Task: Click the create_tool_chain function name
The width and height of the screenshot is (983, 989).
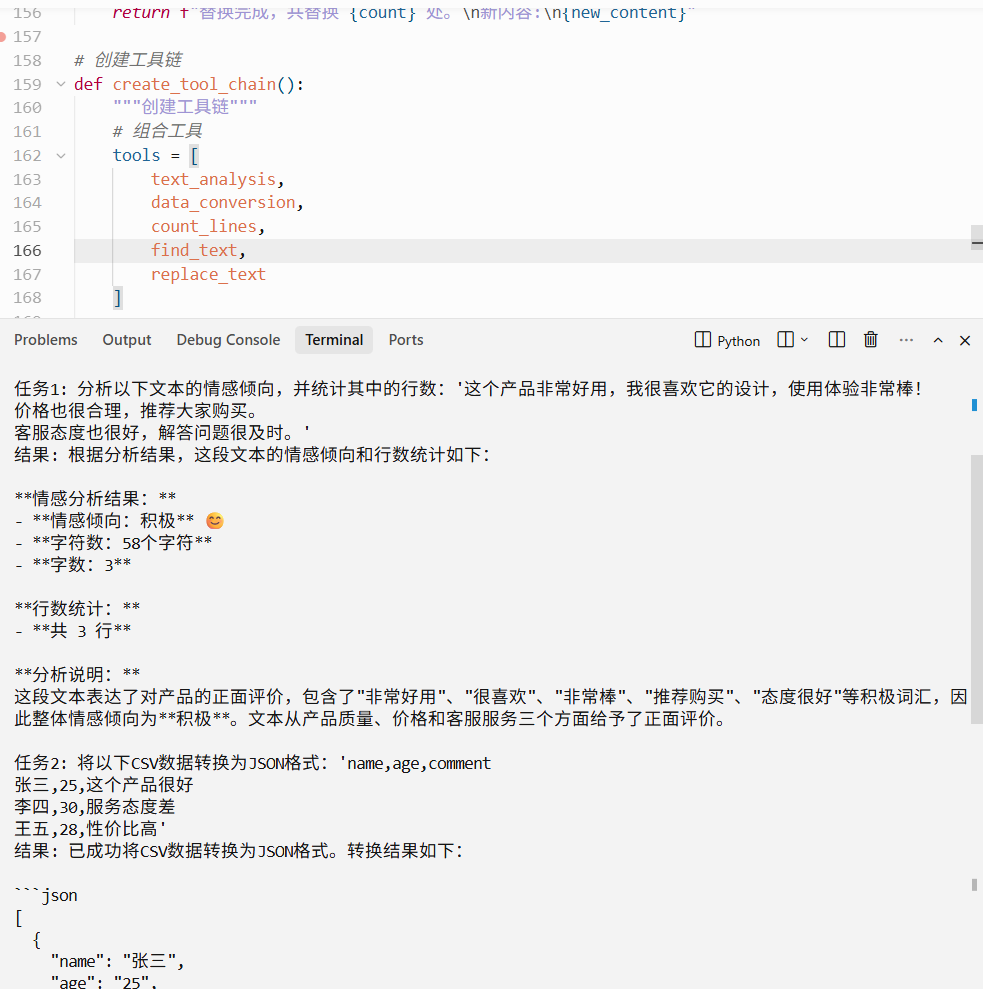Action: (x=194, y=85)
